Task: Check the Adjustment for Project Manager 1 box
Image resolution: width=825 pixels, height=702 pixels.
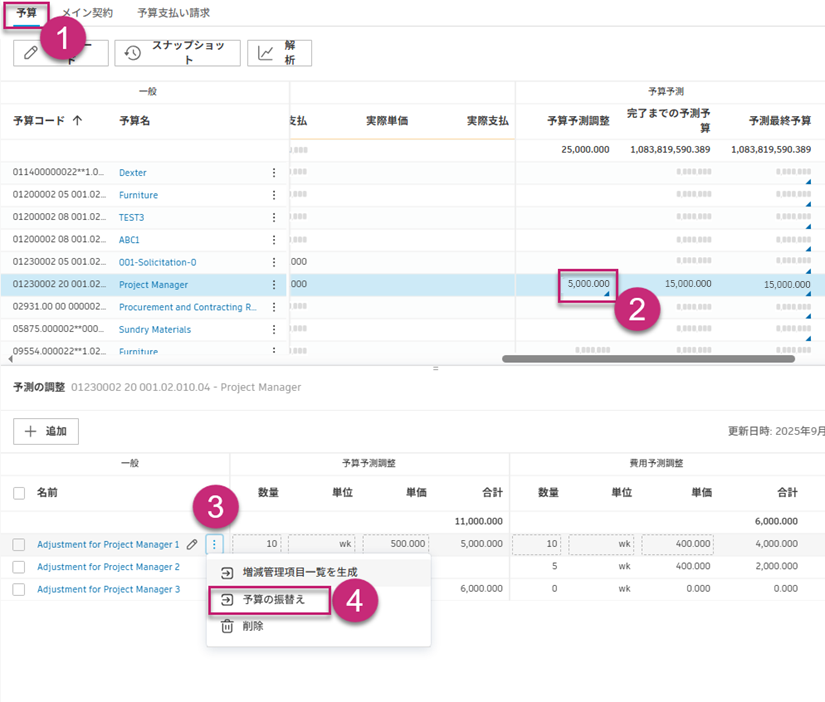Action: tap(19, 544)
